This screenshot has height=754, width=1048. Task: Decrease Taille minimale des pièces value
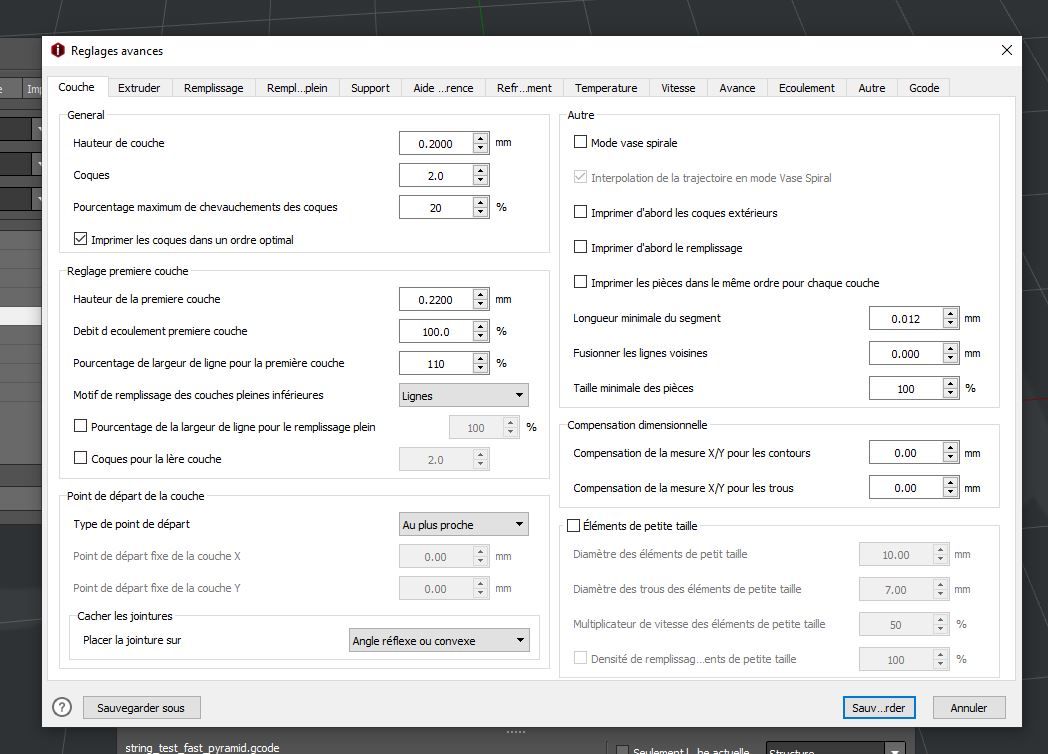click(x=950, y=393)
